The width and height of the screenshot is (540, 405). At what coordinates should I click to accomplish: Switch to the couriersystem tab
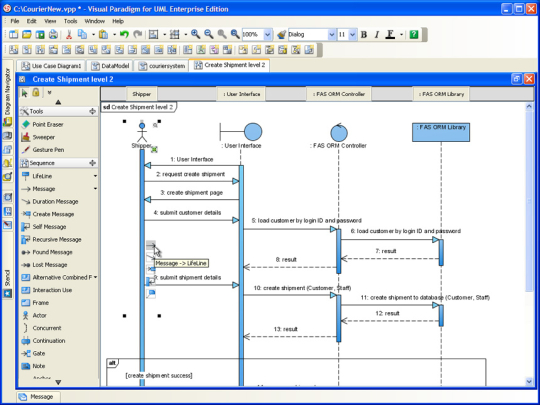(162, 66)
